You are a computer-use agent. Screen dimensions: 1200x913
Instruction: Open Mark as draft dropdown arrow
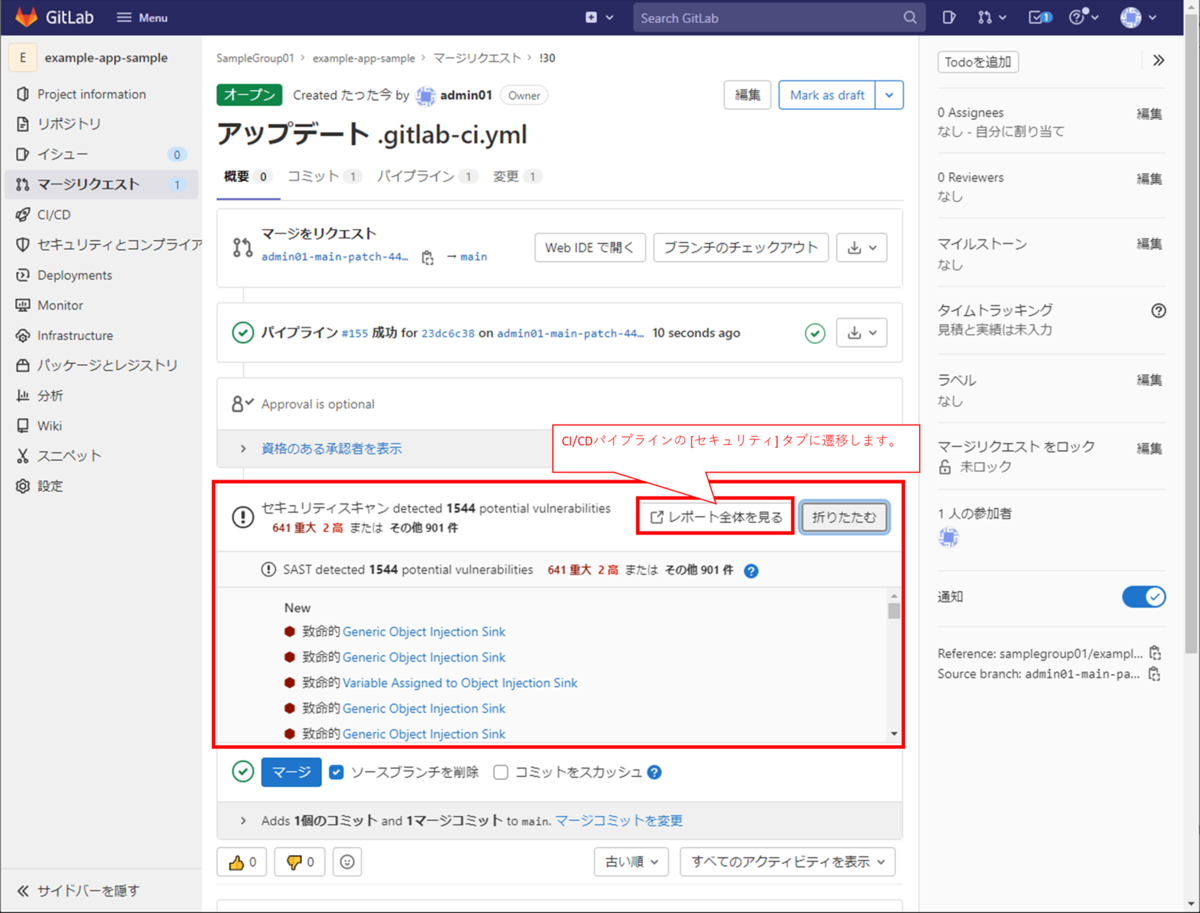coord(890,95)
